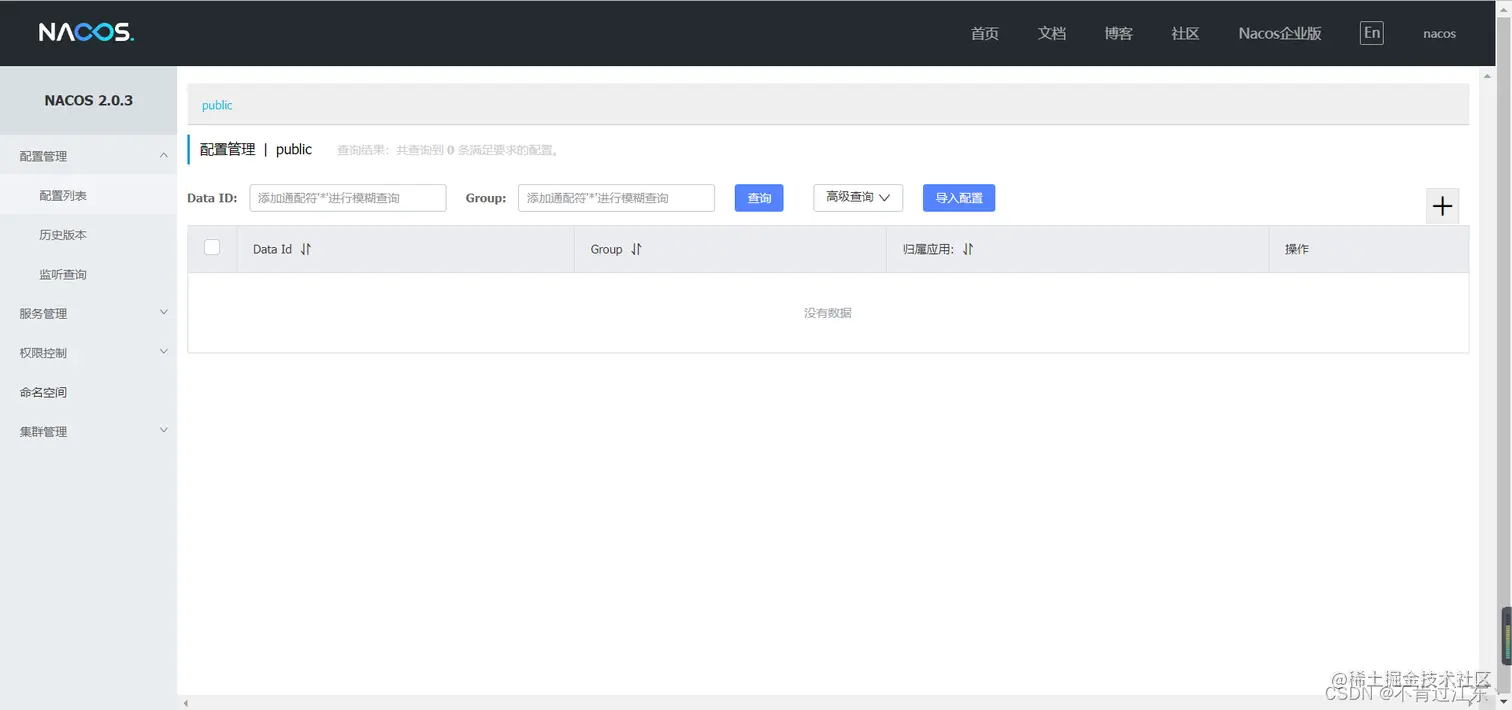The width and height of the screenshot is (1512, 710).
Task: Click the plus icon to create a new configuration
Action: 1442,206
